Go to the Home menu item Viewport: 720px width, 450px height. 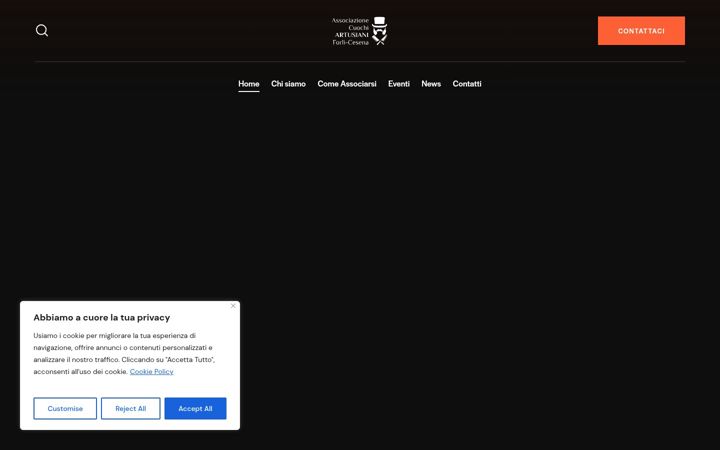pos(249,84)
